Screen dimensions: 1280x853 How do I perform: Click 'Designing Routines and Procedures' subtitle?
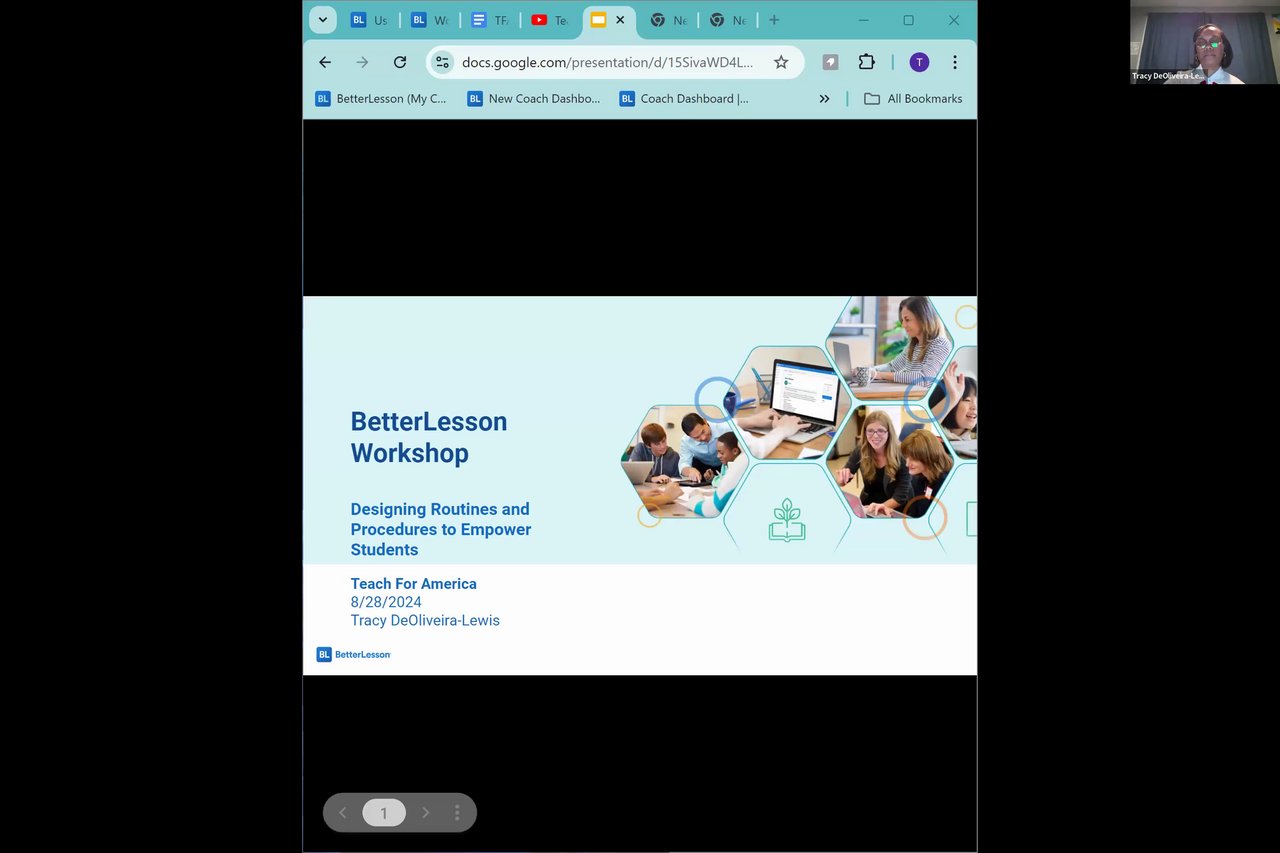pos(440,529)
